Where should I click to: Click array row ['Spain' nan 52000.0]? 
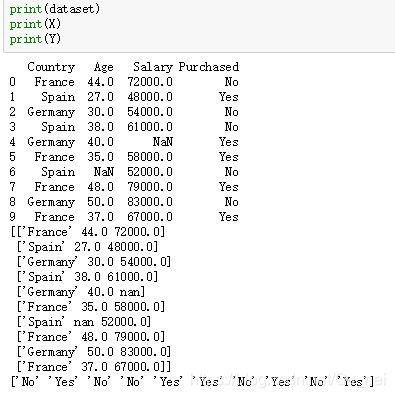[84, 322]
